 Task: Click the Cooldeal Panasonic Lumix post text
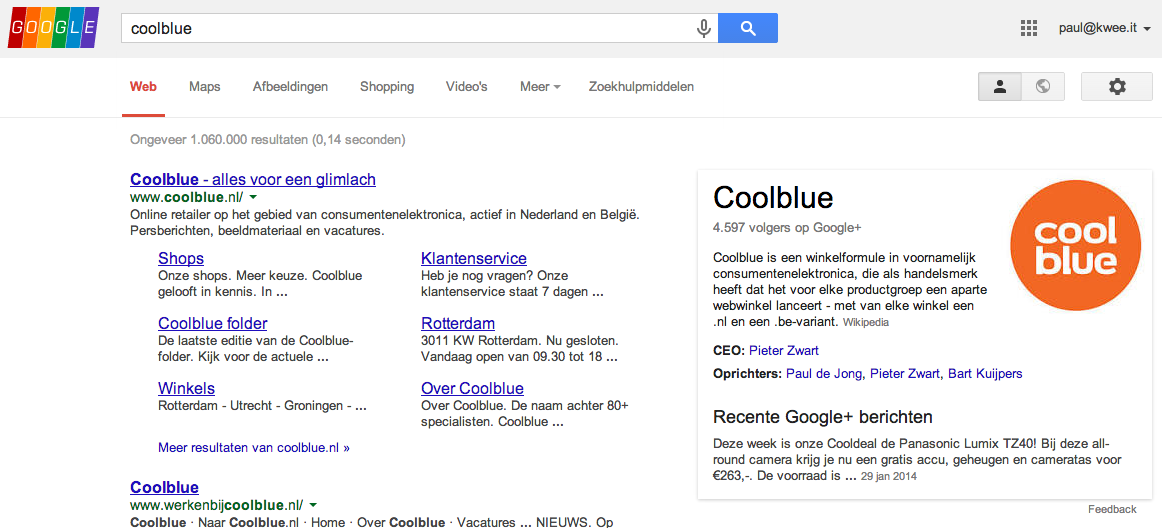click(x=917, y=460)
